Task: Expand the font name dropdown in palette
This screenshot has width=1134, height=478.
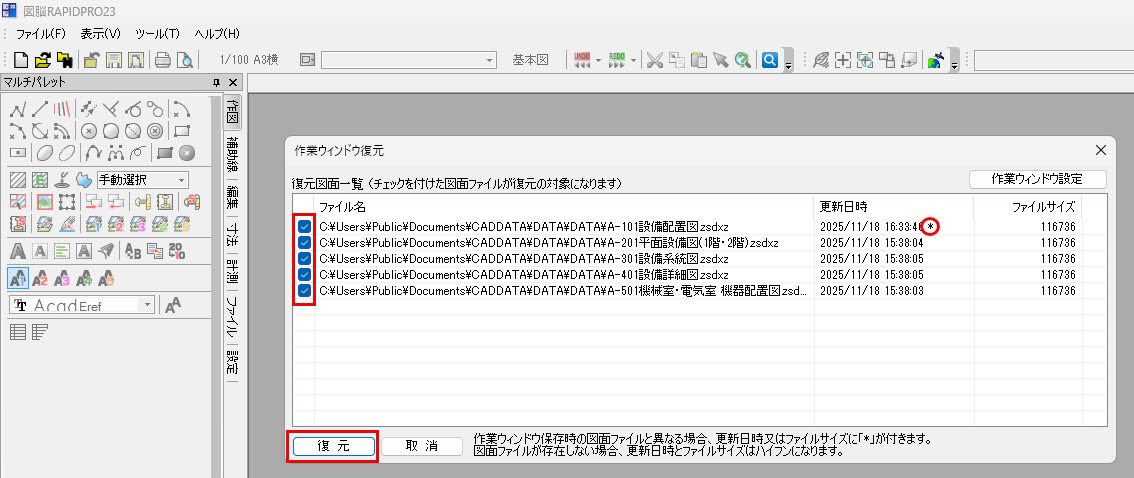Action: point(147,305)
